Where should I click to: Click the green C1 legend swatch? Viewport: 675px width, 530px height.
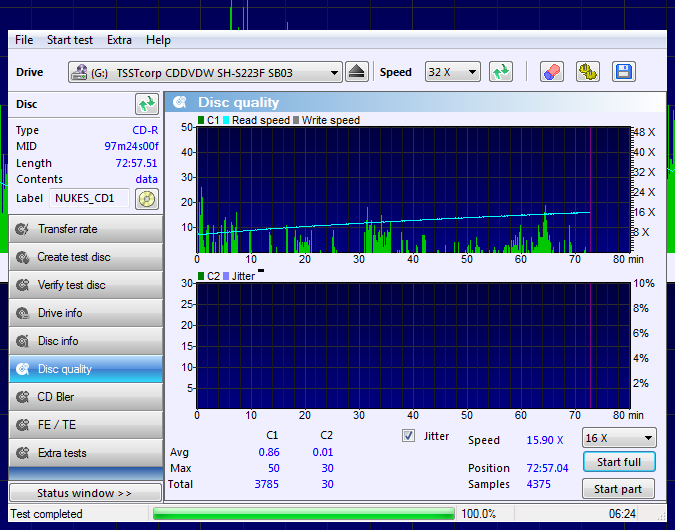click(201, 120)
